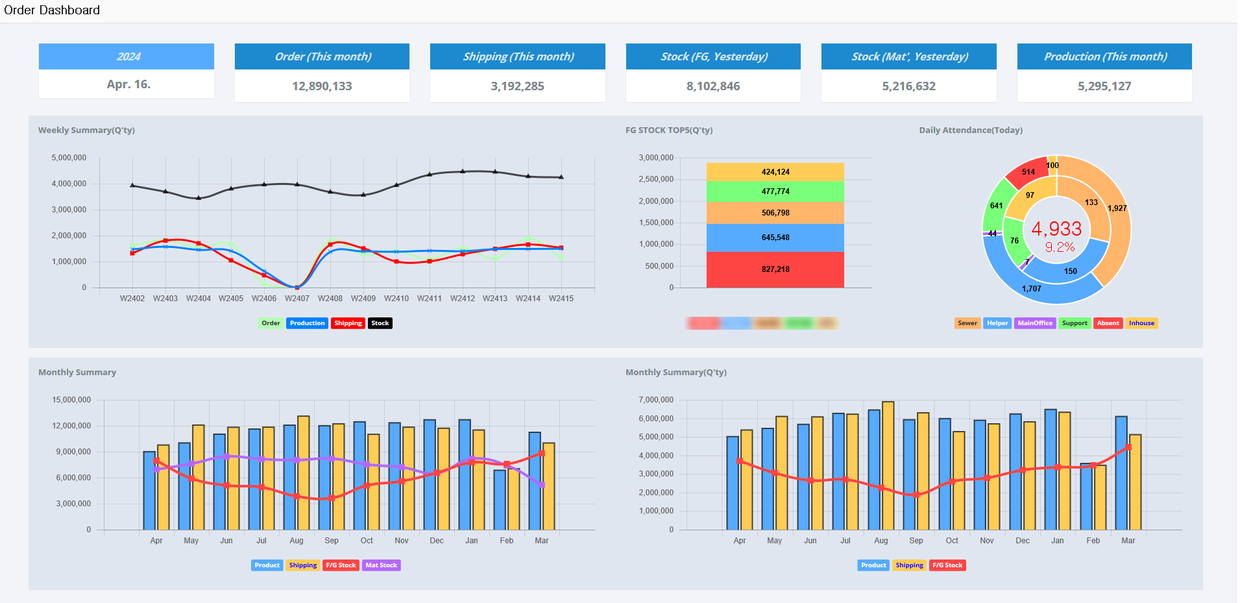Click the 5,295,127 production value
Screen dimensions: 1240x603
(1105, 86)
